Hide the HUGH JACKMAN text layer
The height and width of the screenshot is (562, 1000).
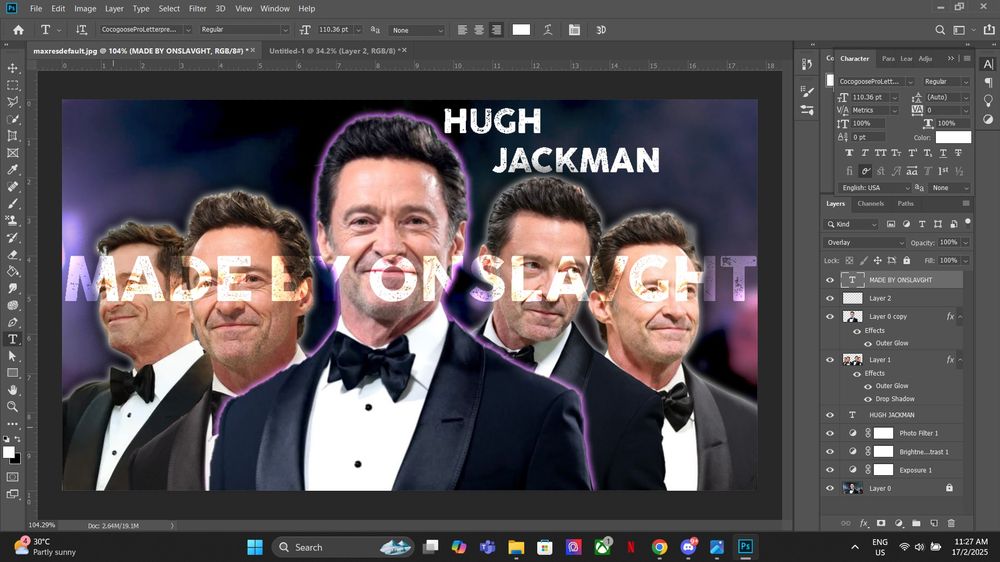coord(829,414)
